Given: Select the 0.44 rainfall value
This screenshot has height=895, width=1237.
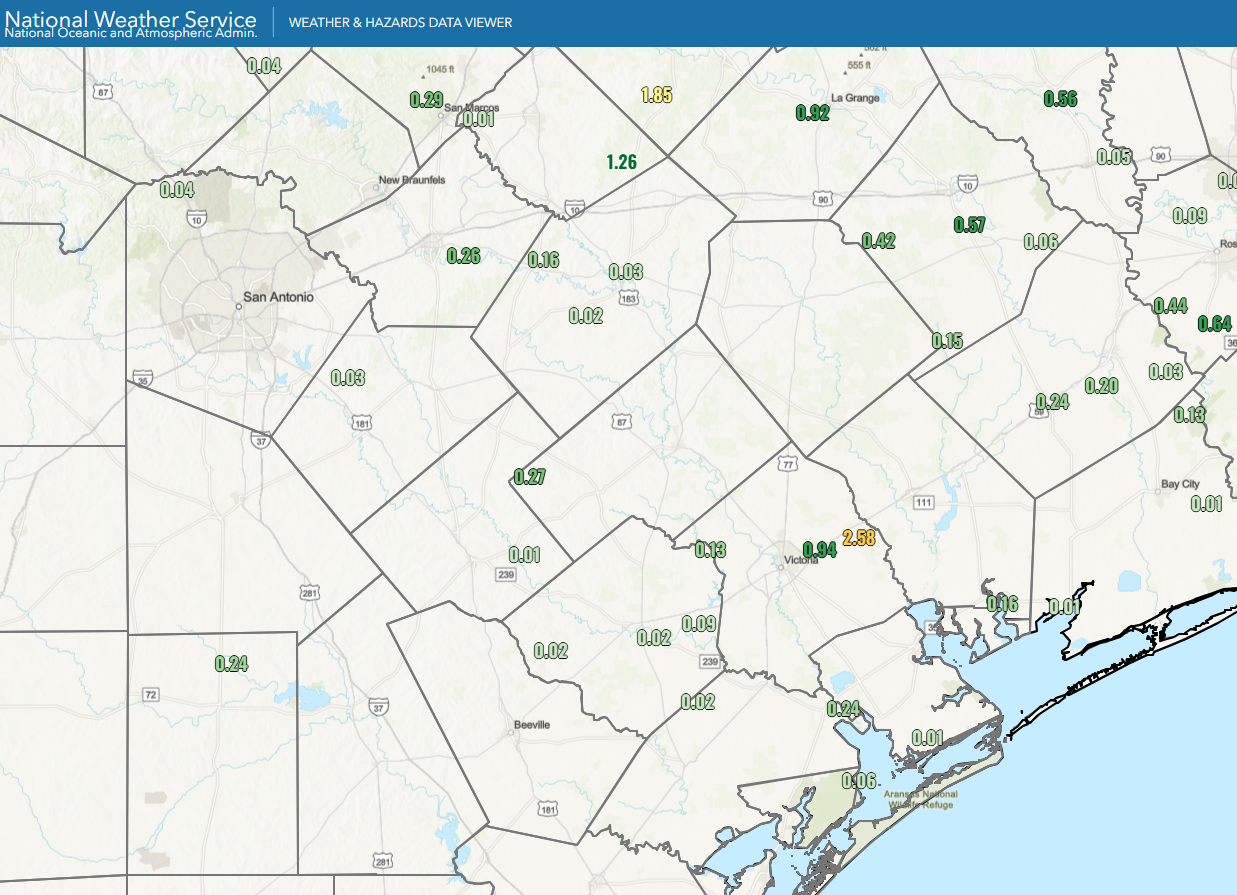Looking at the screenshot, I should tap(1171, 305).
